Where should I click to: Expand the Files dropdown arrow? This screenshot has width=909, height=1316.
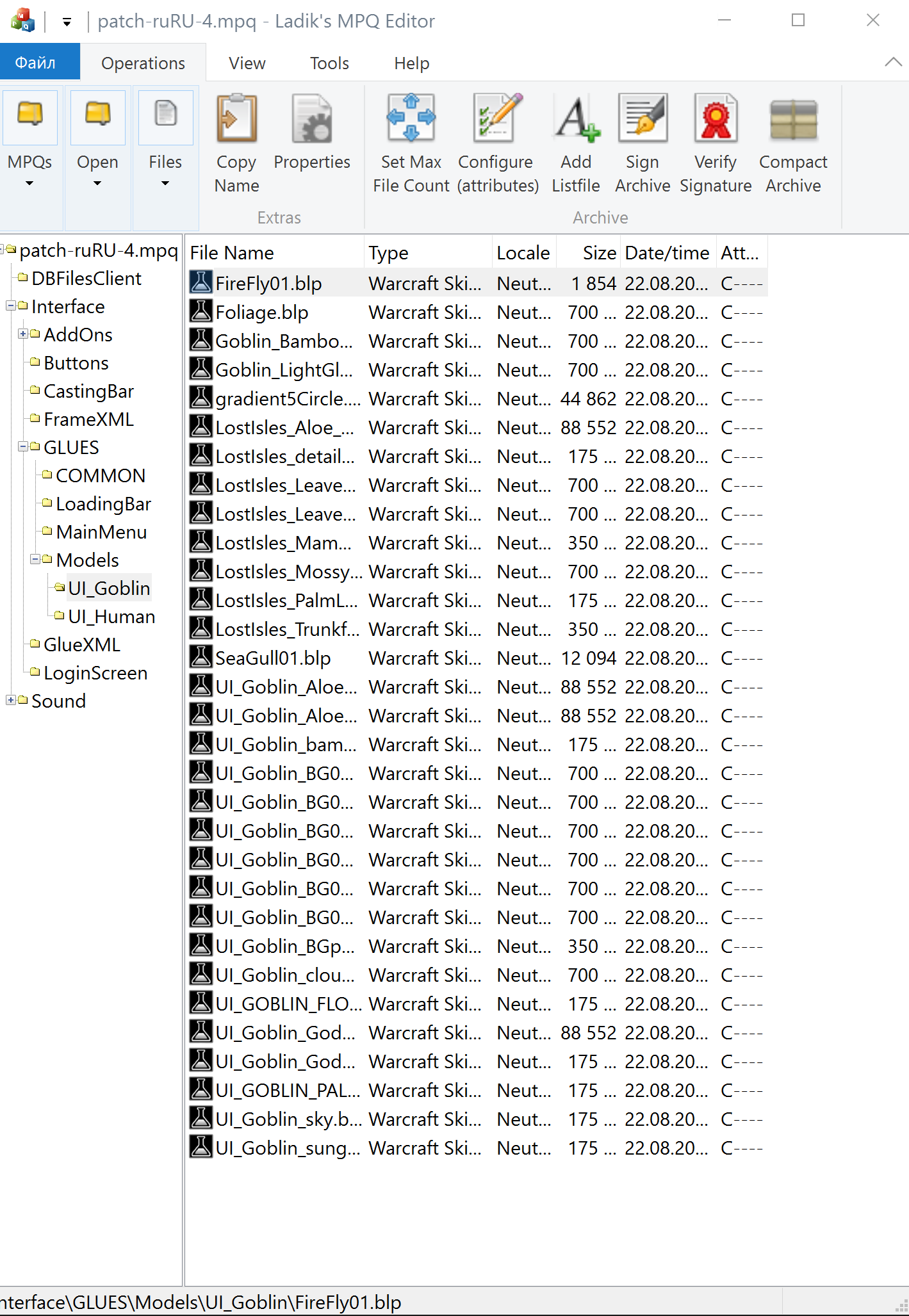(165, 184)
